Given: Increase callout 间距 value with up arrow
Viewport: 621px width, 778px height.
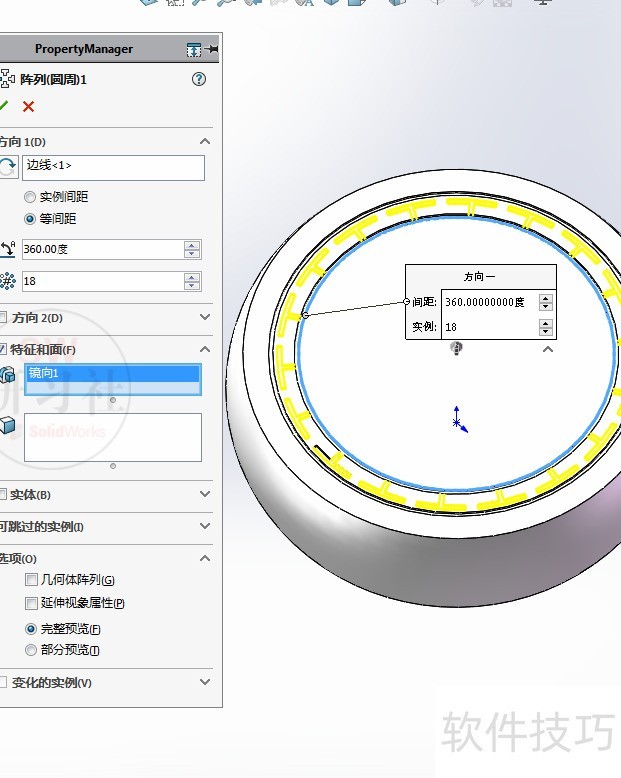Looking at the screenshot, I should (546, 298).
